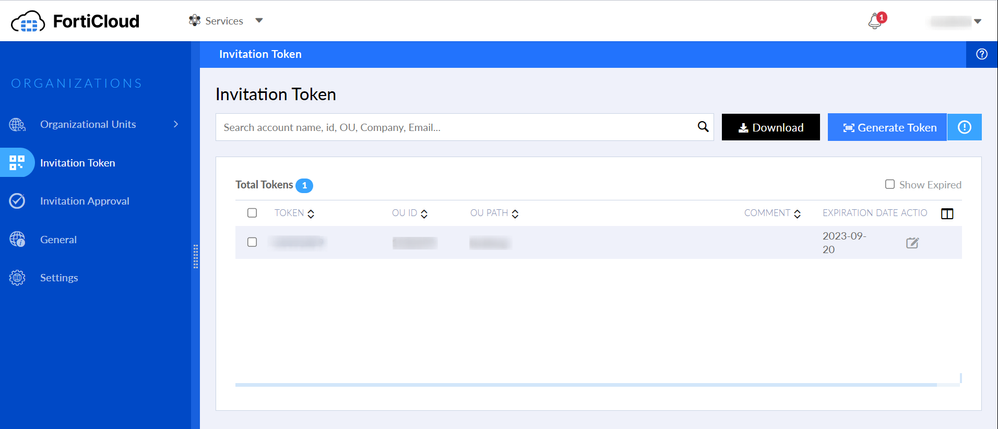Click the edit icon in token row
Viewport: 998px width, 429px height.
click(x=912, y=243)
